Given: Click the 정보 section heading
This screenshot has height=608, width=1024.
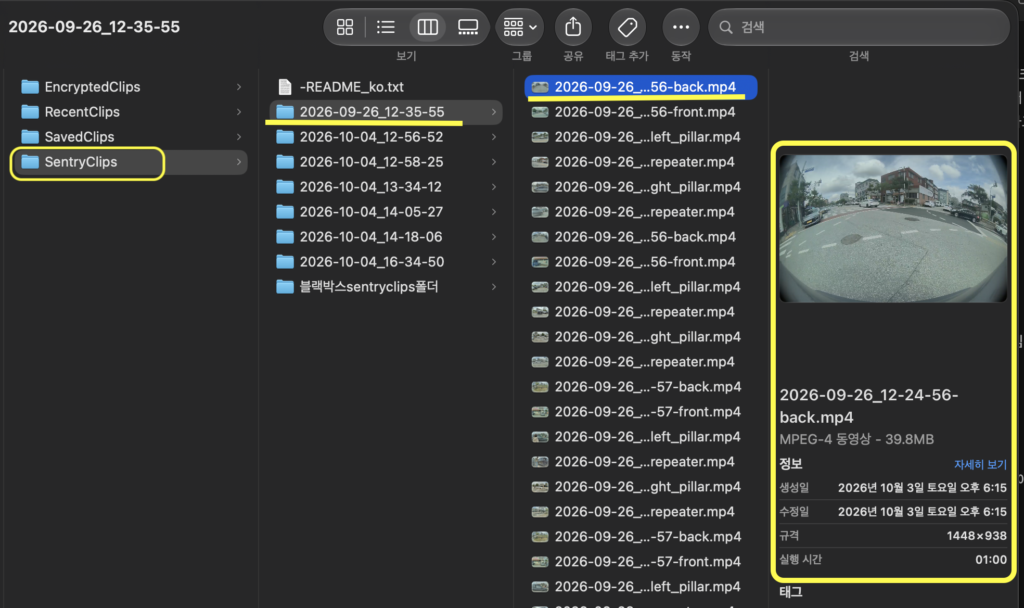Looking at the screenshot, I should 790,464.
